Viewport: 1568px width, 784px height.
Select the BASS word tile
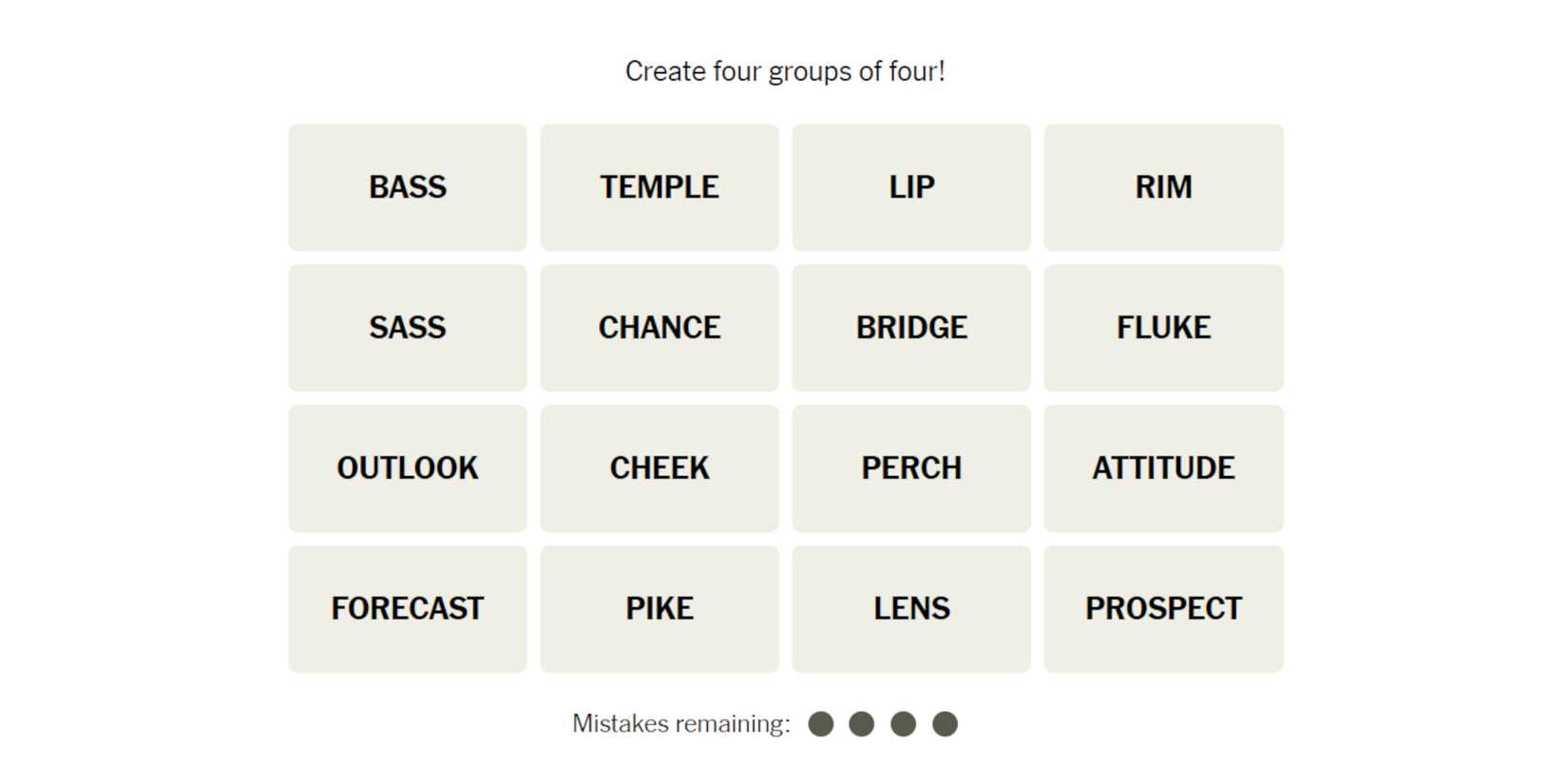point(408,187)
